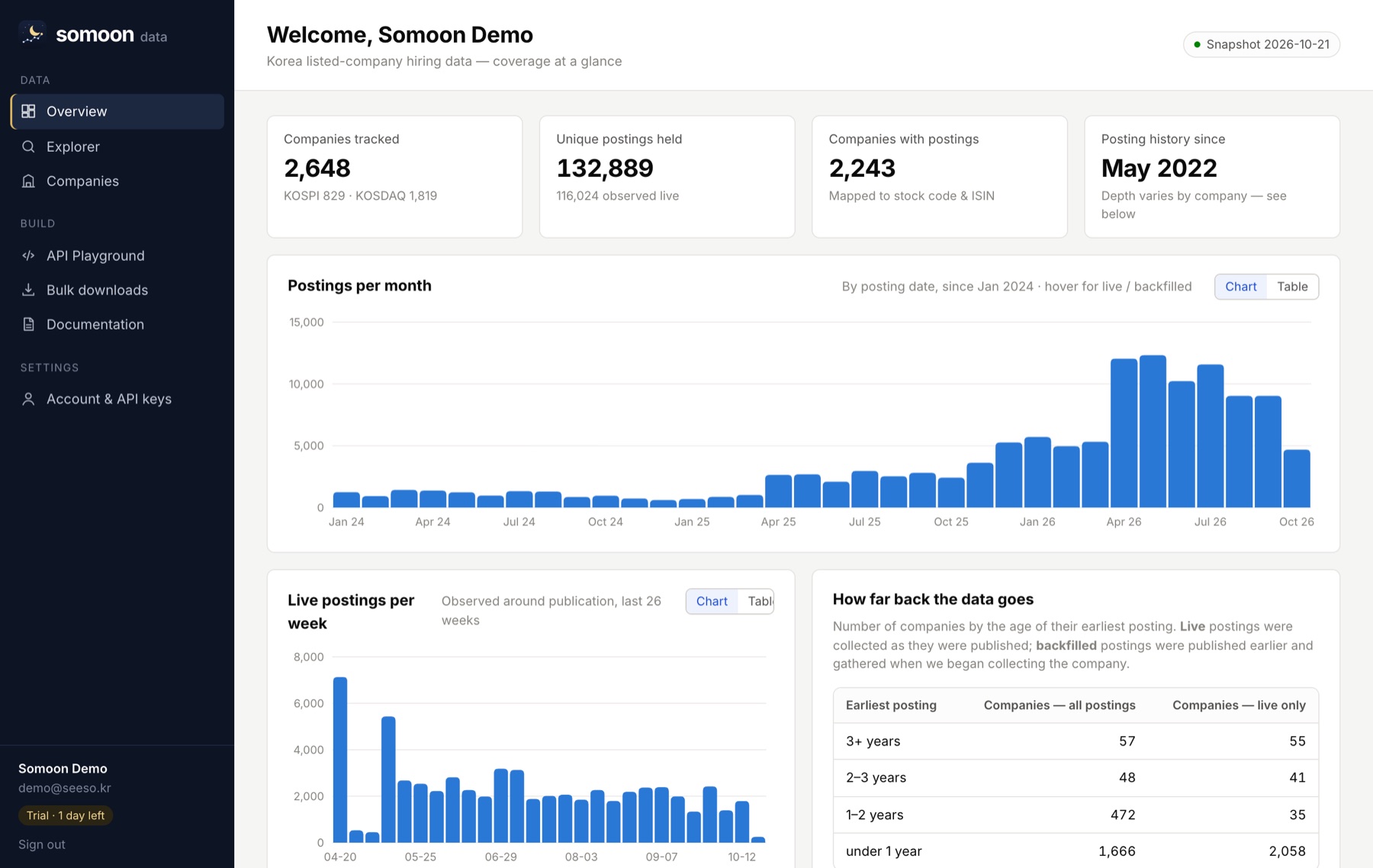The height and width of the screenshot is (868, 1373).
Task: Click the Somoon moon logo icon
Action: 32,33
